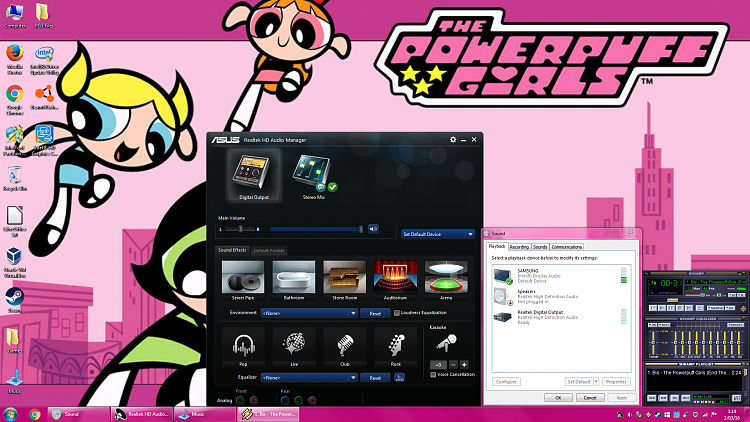
Task: Select the Digital Output device icon
Action: (x=254, y=176)
